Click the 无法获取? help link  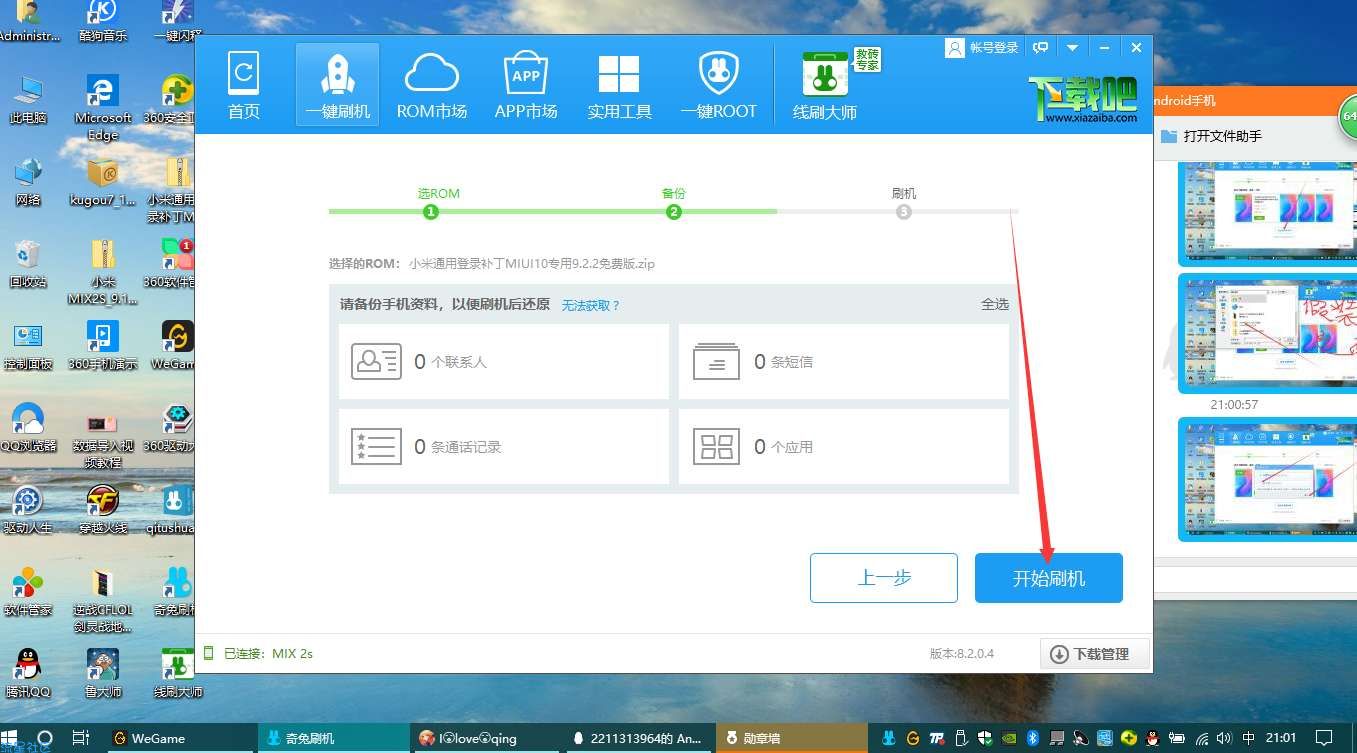click(x=591, y=305)
